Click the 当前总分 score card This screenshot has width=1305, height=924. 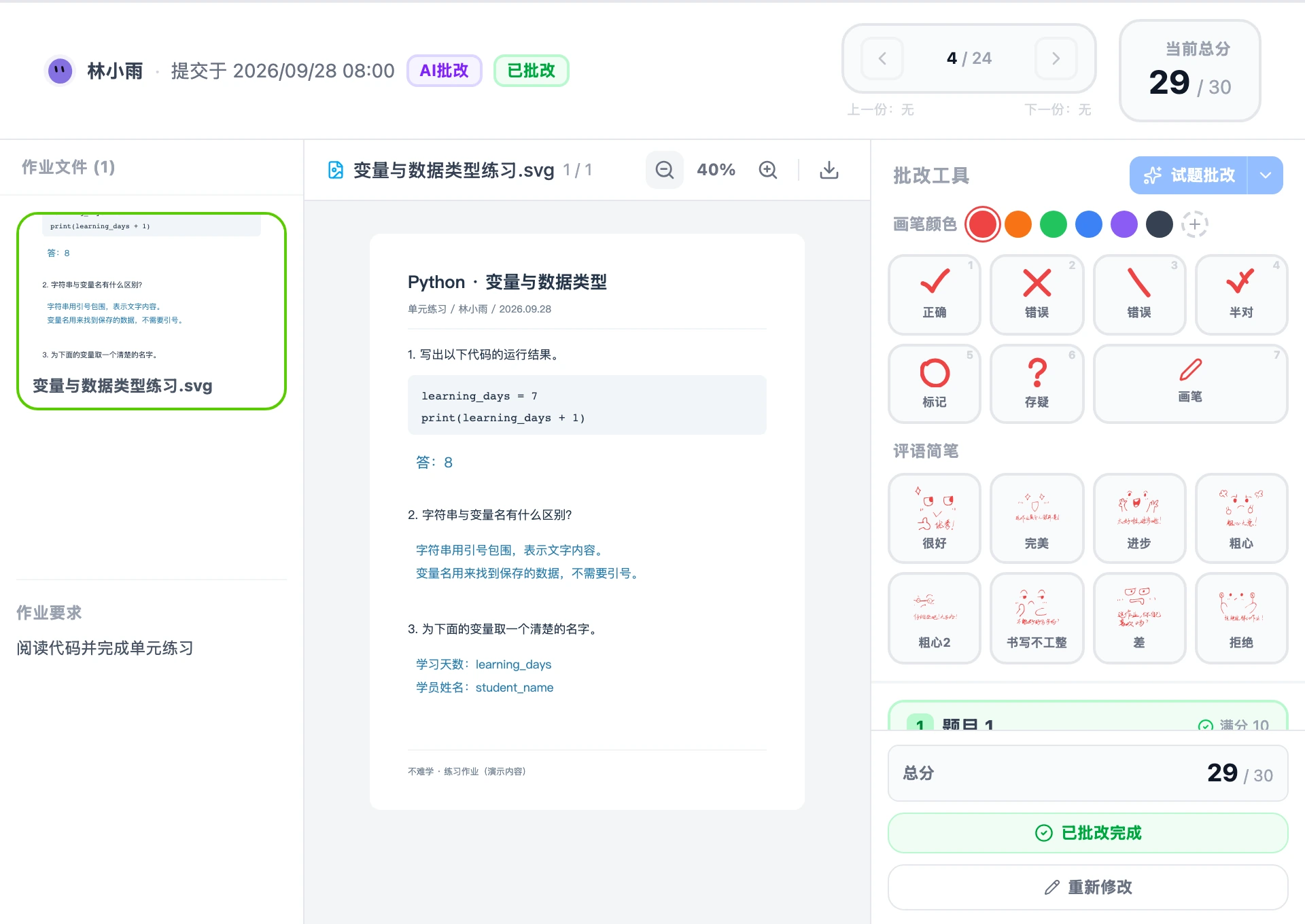click(x=1189, y=71)
